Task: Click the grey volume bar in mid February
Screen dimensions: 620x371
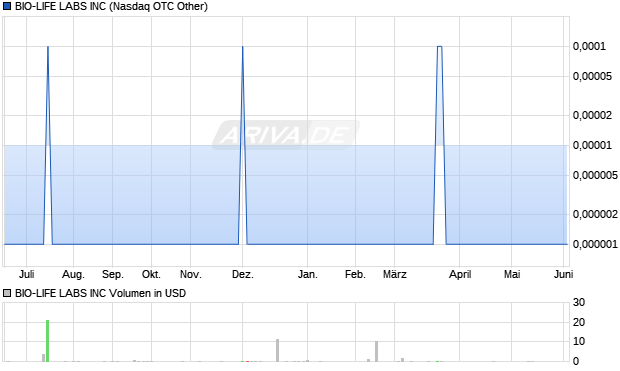Action: pyautogui.click(x=376, y=351)
